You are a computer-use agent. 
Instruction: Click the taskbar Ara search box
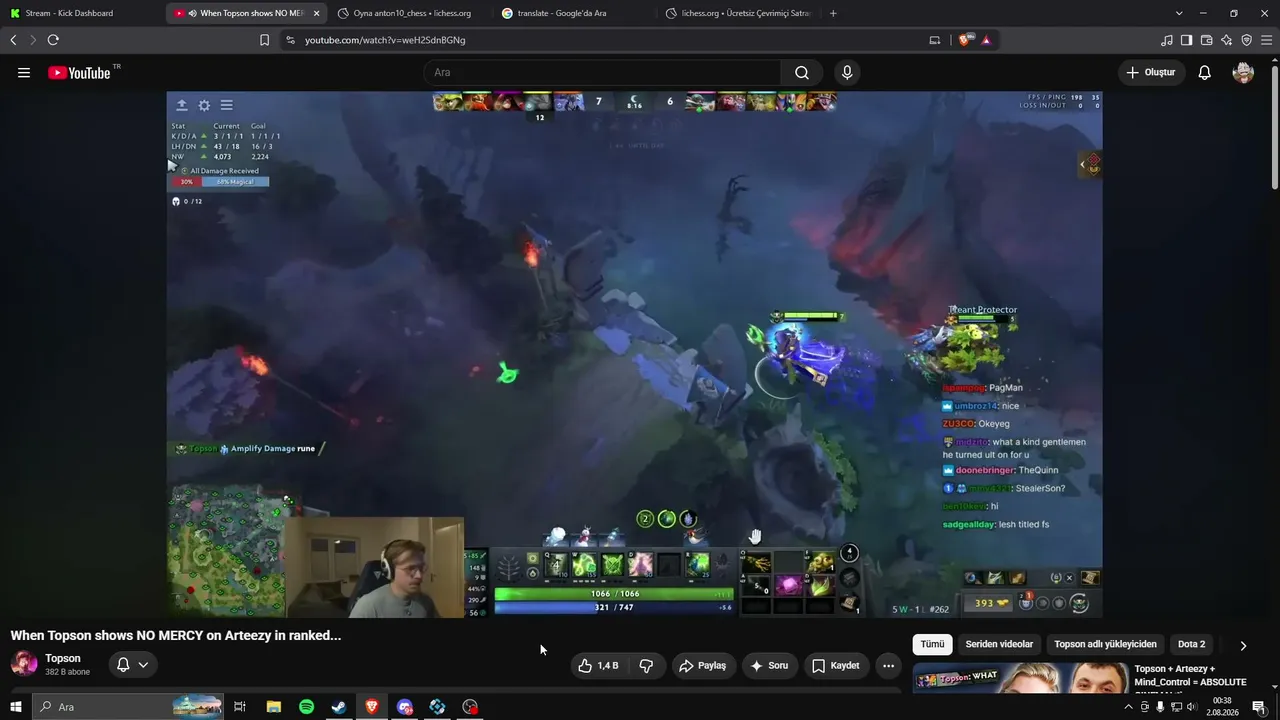point(127,707)
